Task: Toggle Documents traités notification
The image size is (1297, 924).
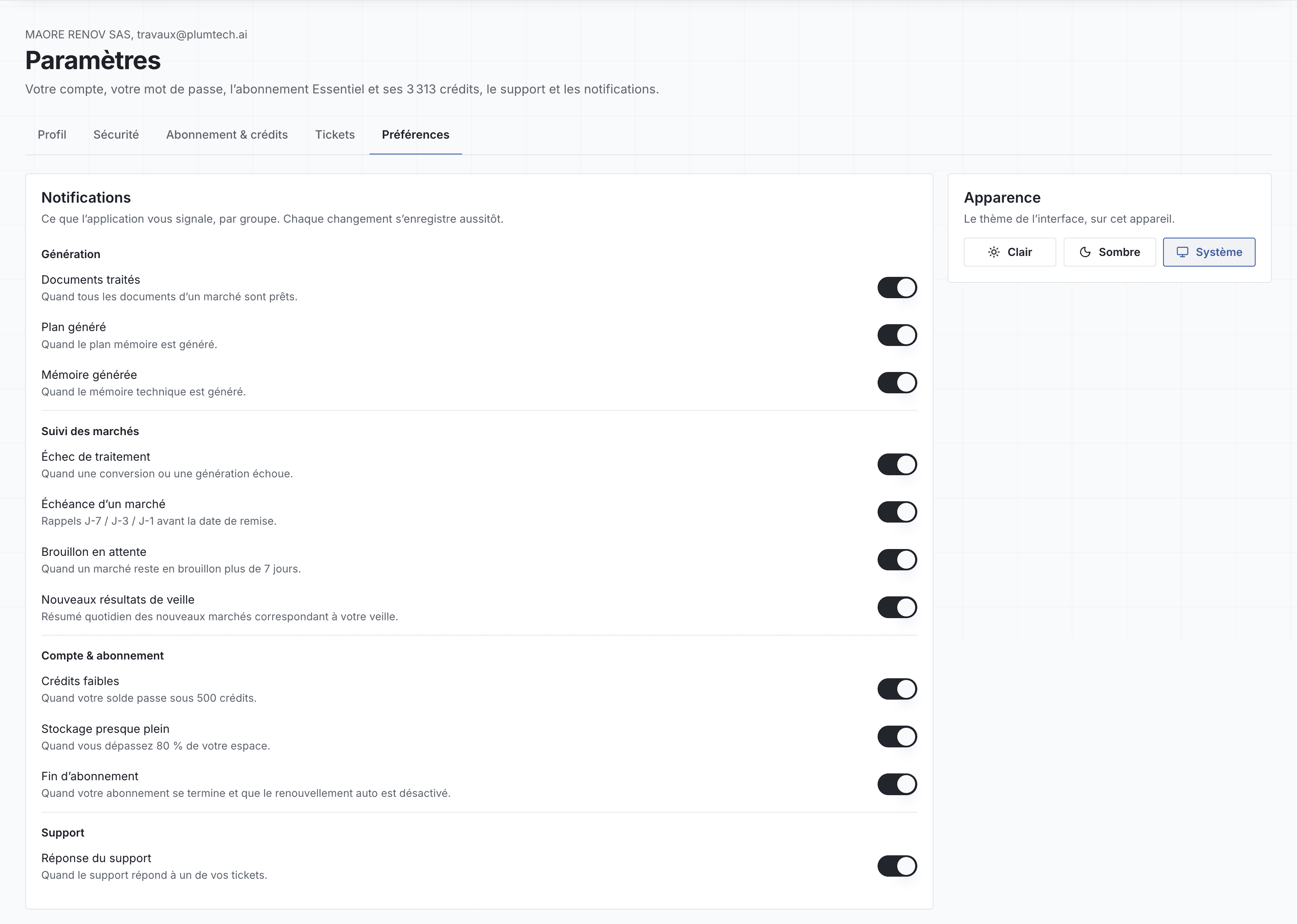Action: [896, 288]
